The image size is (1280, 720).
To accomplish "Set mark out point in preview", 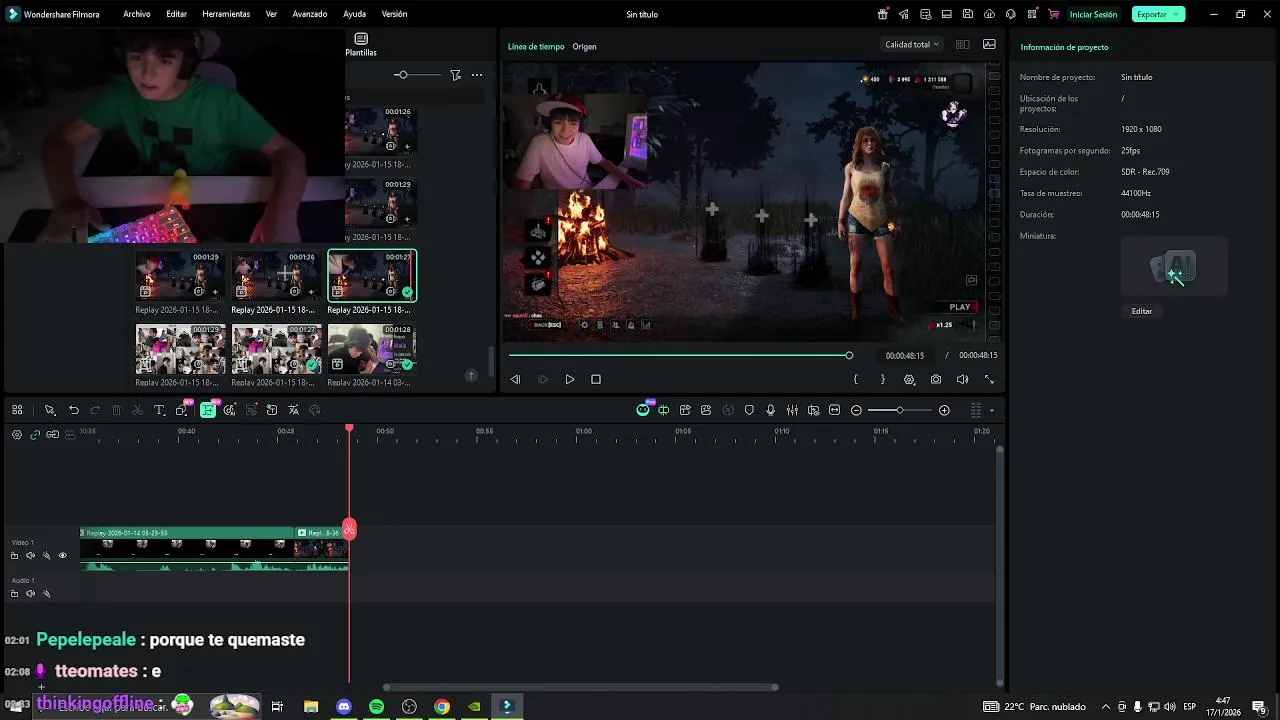I will (882, 379).
